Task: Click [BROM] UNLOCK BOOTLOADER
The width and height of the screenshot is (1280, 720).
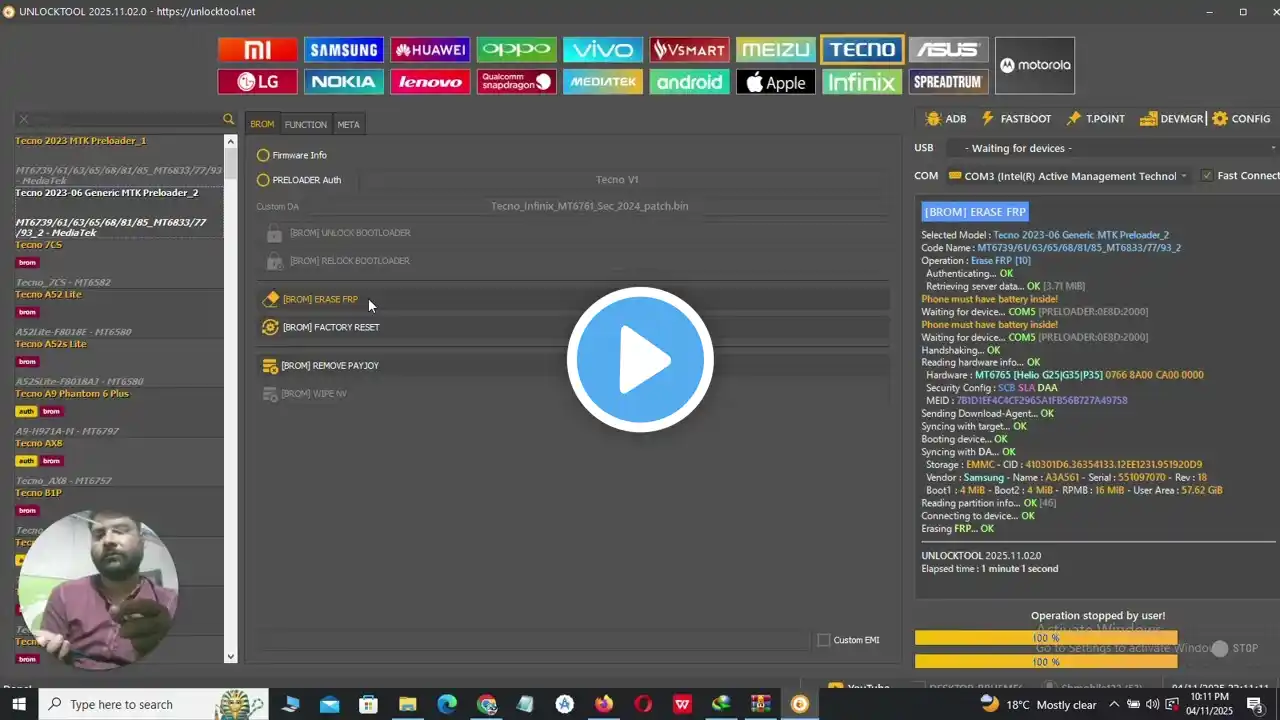Action: pyautogui.click(x=573, y=233)
